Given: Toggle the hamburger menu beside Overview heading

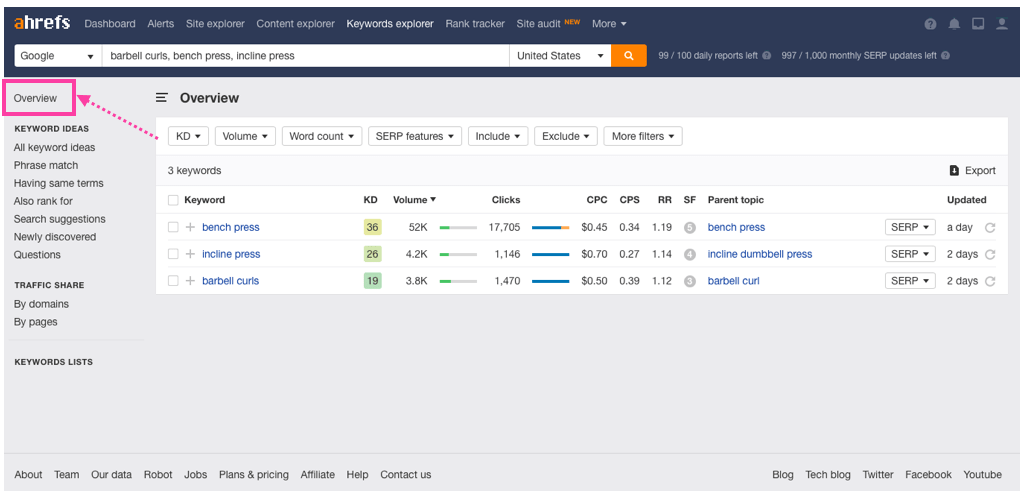Looking at the screenshot, I should point(162,98).
